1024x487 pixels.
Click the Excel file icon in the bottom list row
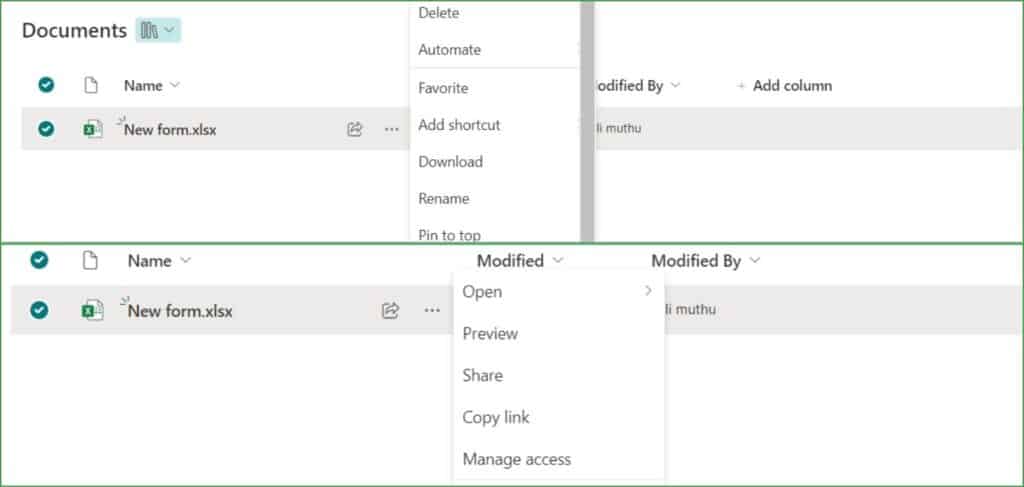tap(93, 311)
